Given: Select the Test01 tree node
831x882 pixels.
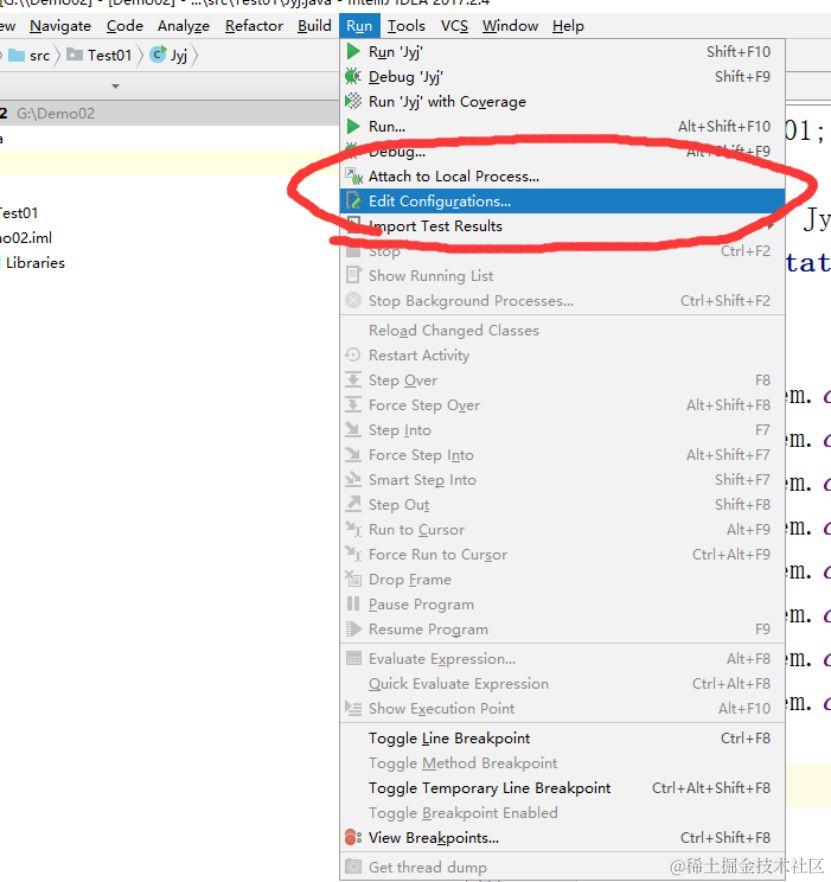Looking at the screenshot, I should coord(19,213).
